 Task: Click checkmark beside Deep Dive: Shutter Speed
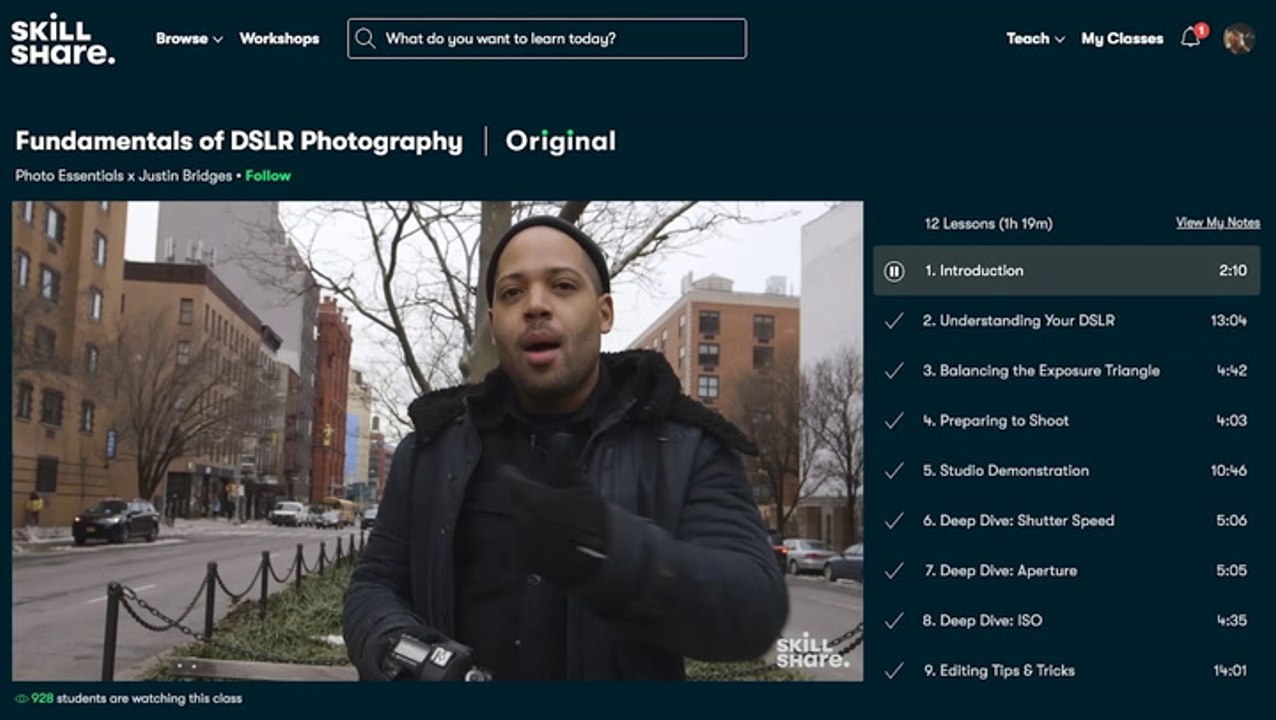(x=894, y=521)
